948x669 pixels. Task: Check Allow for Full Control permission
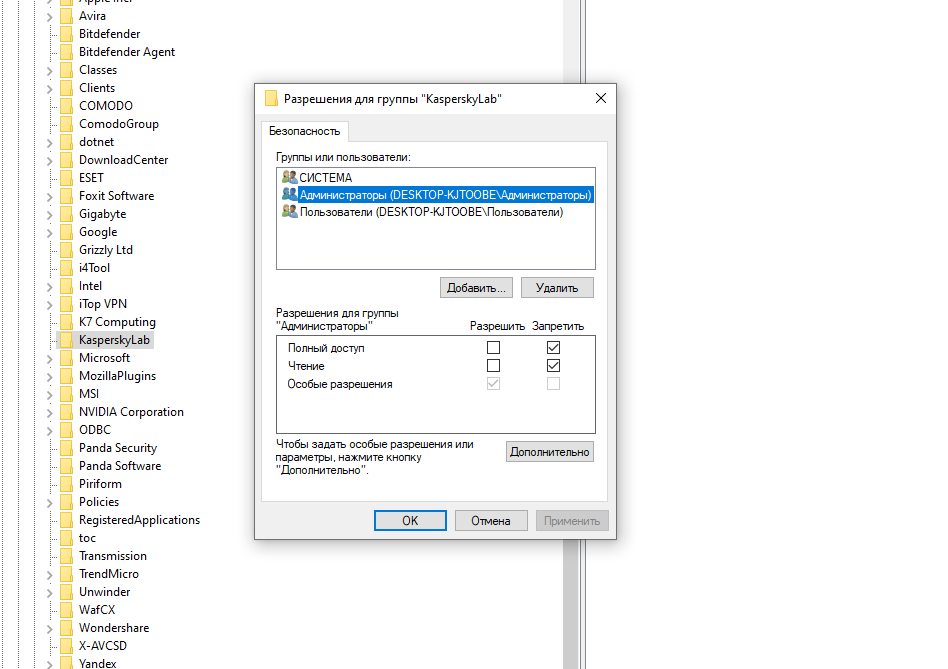pos(493,347)
